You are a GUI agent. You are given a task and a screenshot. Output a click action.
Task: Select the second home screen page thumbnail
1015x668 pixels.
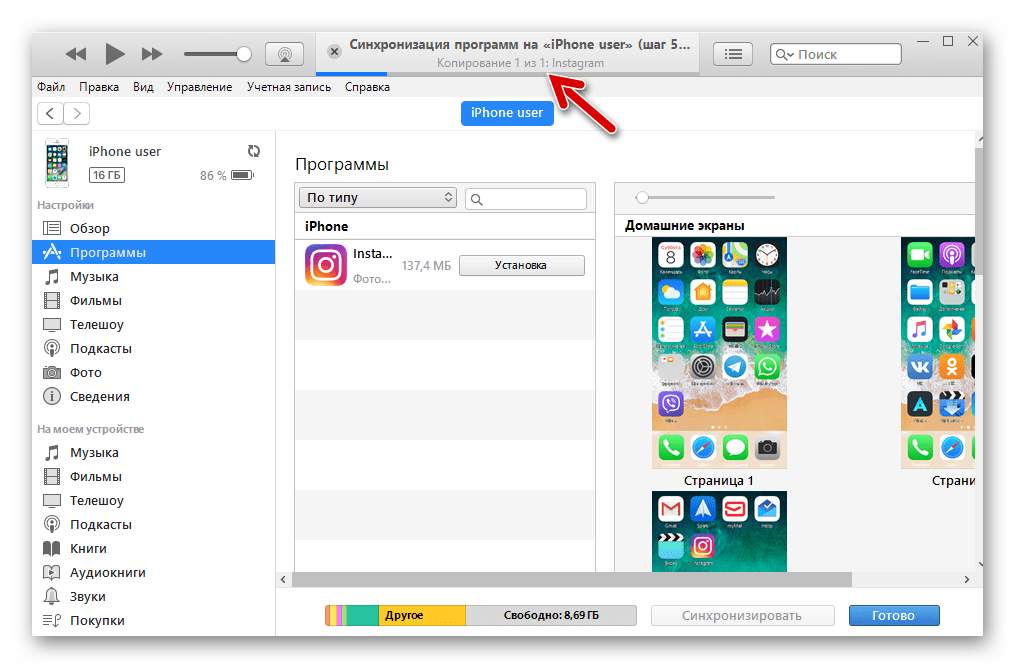938,353
